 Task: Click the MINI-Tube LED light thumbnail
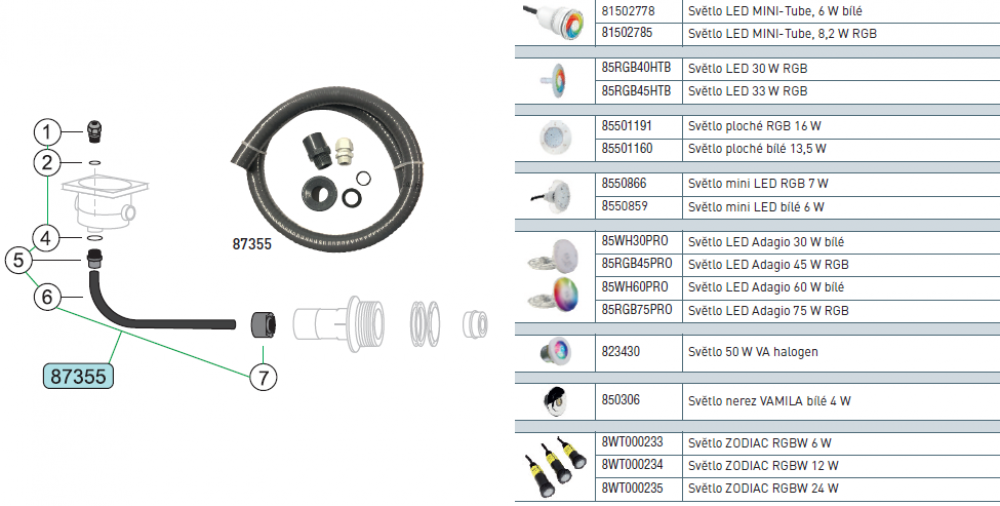tap(554, 22)
